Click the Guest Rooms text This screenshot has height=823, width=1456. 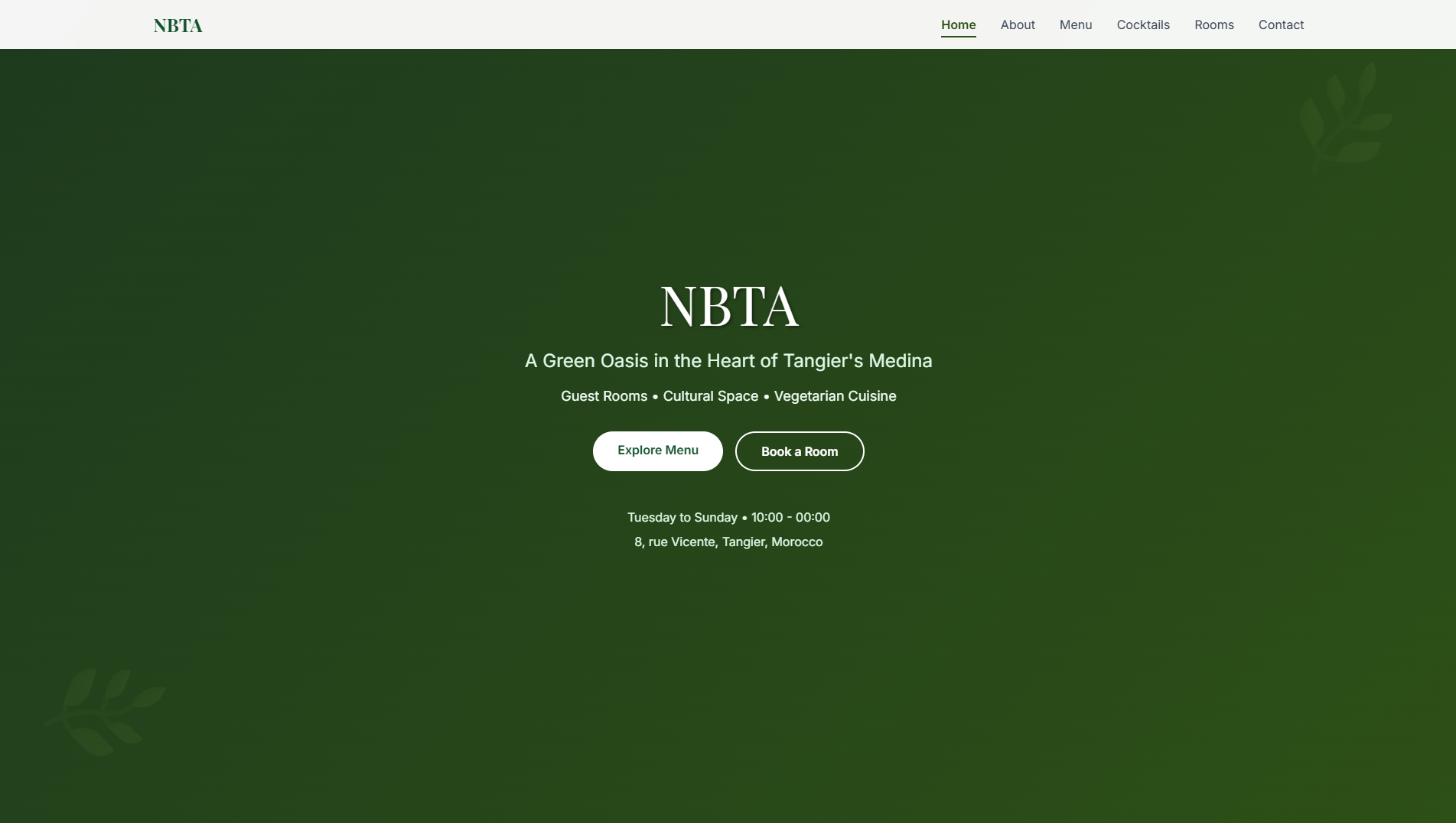click(604, 396)
